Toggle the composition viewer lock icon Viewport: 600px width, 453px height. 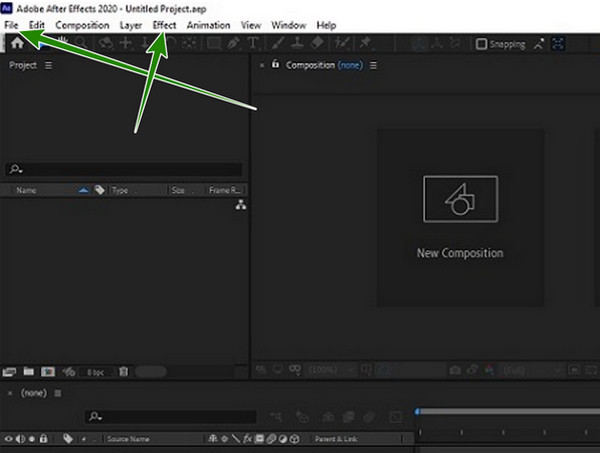tap(276, 64)
